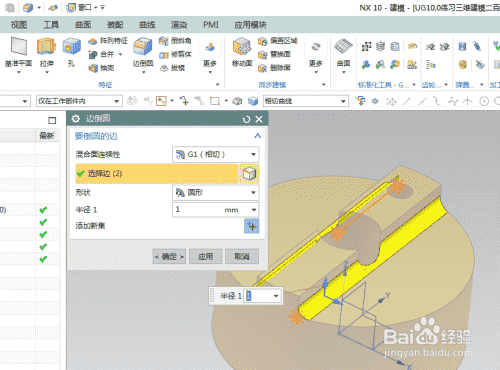500x370 pixels.
Task: Click the 应用 apply button
Action: pos(206,256)
